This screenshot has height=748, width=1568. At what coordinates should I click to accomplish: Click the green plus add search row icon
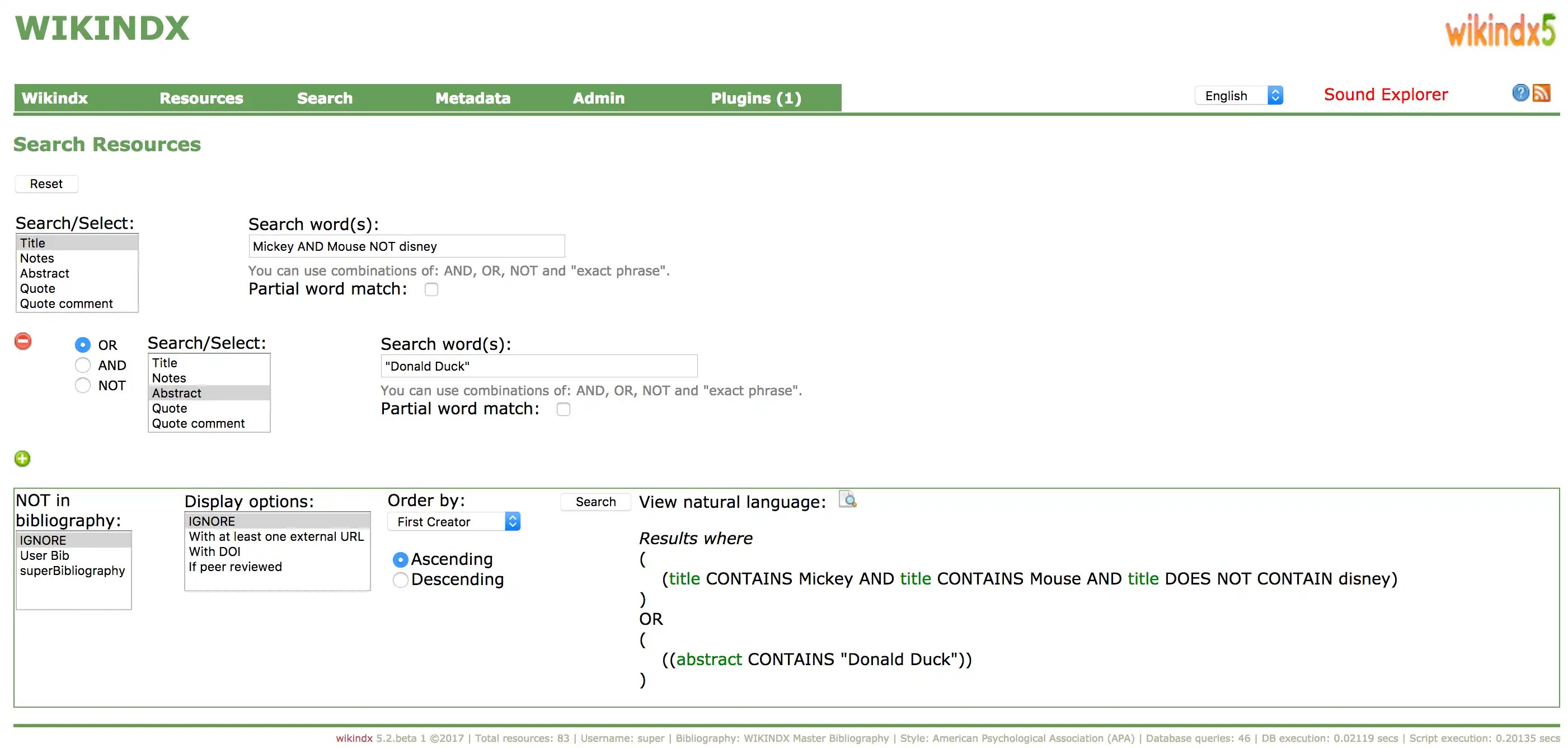coord(23,459)
